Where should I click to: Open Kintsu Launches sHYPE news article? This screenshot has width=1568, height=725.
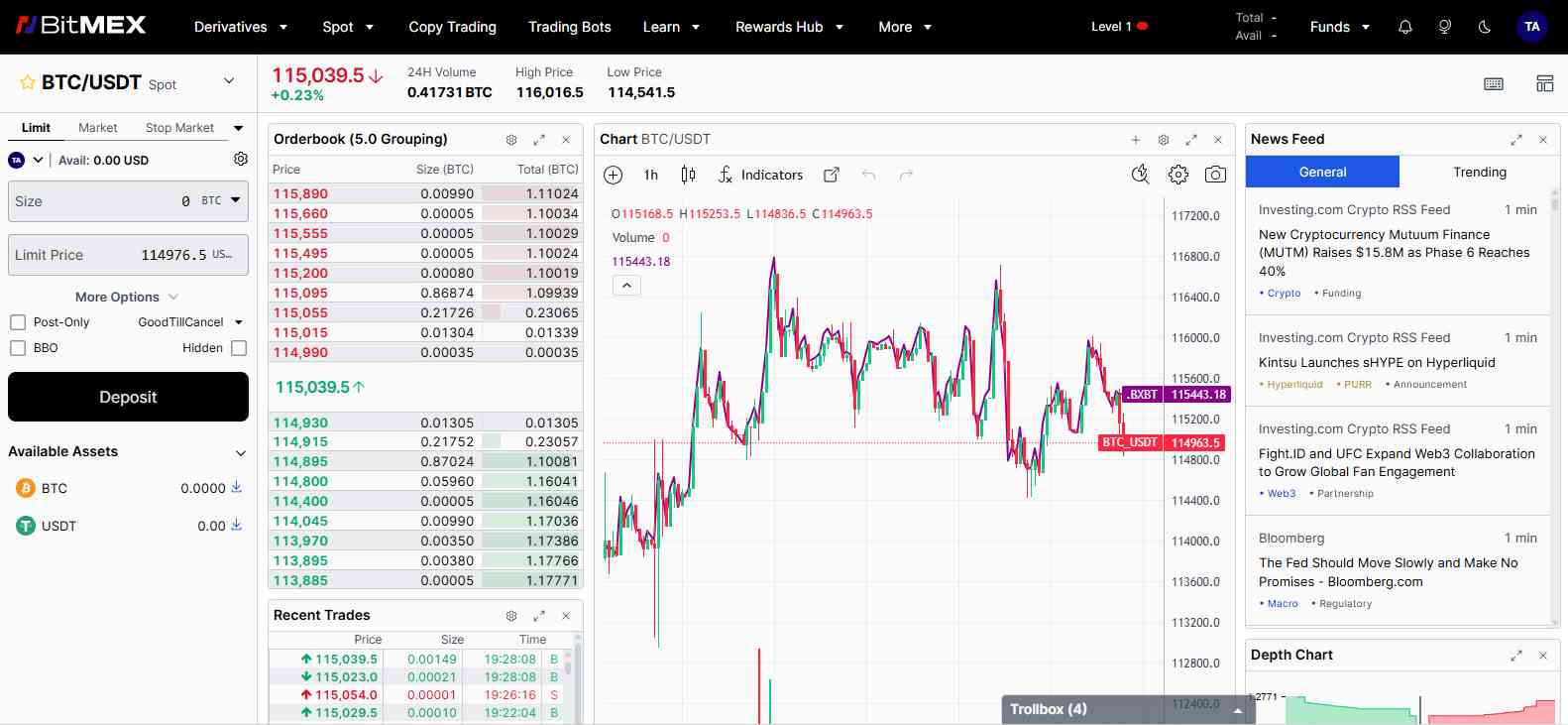[1377, 362]
